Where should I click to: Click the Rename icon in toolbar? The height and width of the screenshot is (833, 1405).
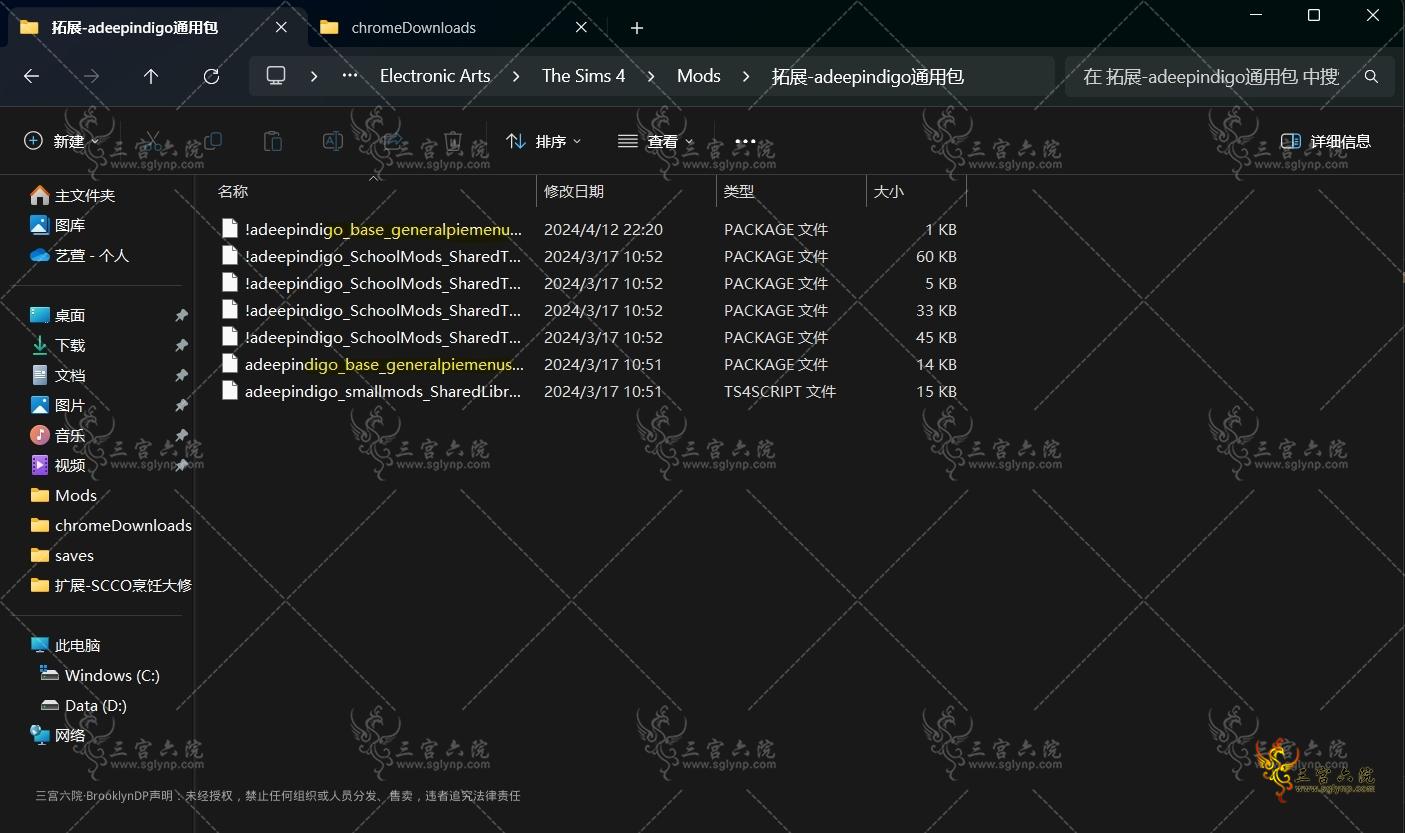pos(333,141)
